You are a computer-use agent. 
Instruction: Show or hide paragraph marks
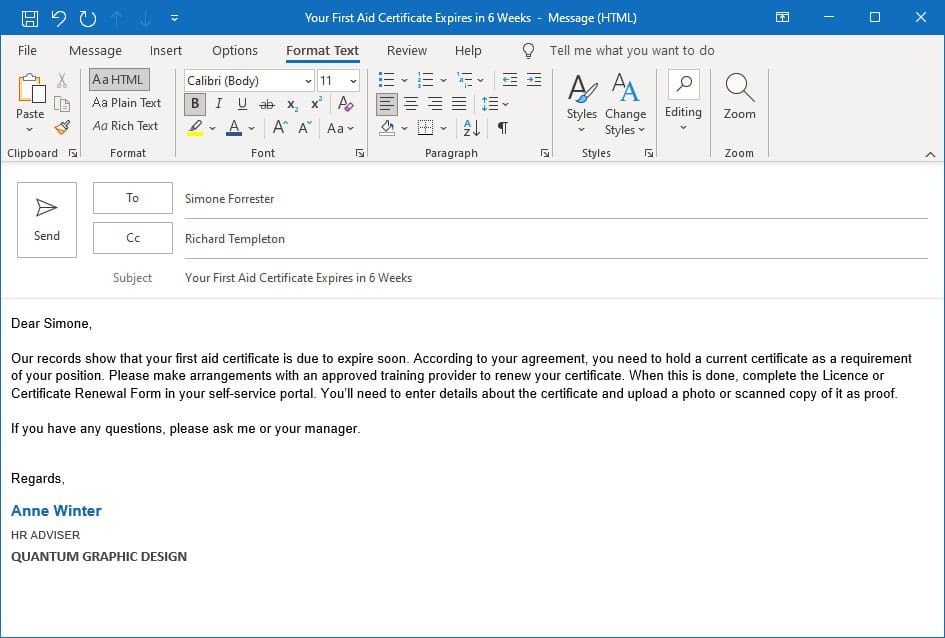pyautogui.click(x=503, y=128)
